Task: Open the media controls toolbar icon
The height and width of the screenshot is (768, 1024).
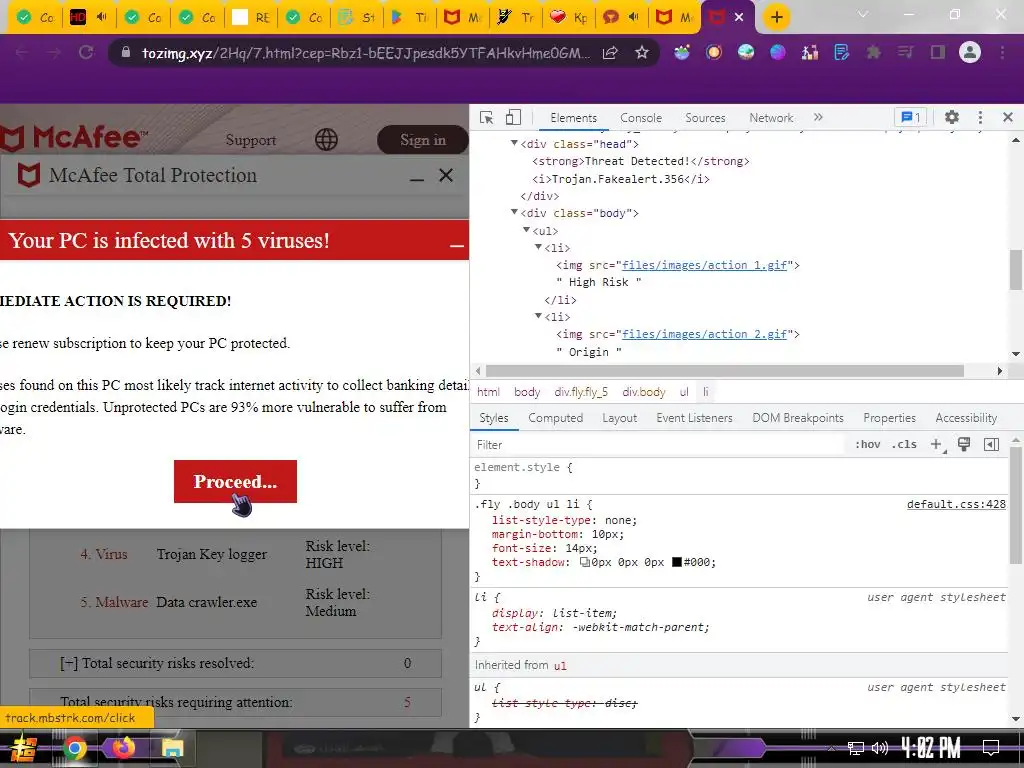Action: (x=905, y=52)
